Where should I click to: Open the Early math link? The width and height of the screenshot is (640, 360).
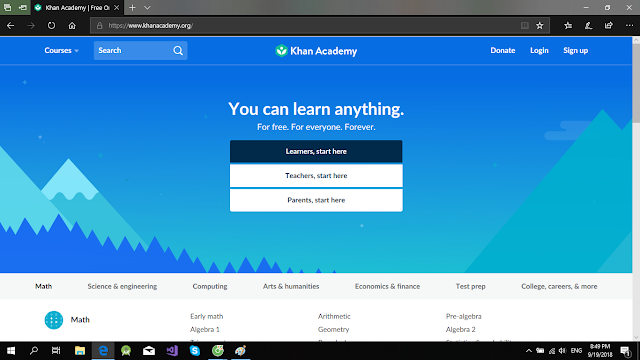207,316
